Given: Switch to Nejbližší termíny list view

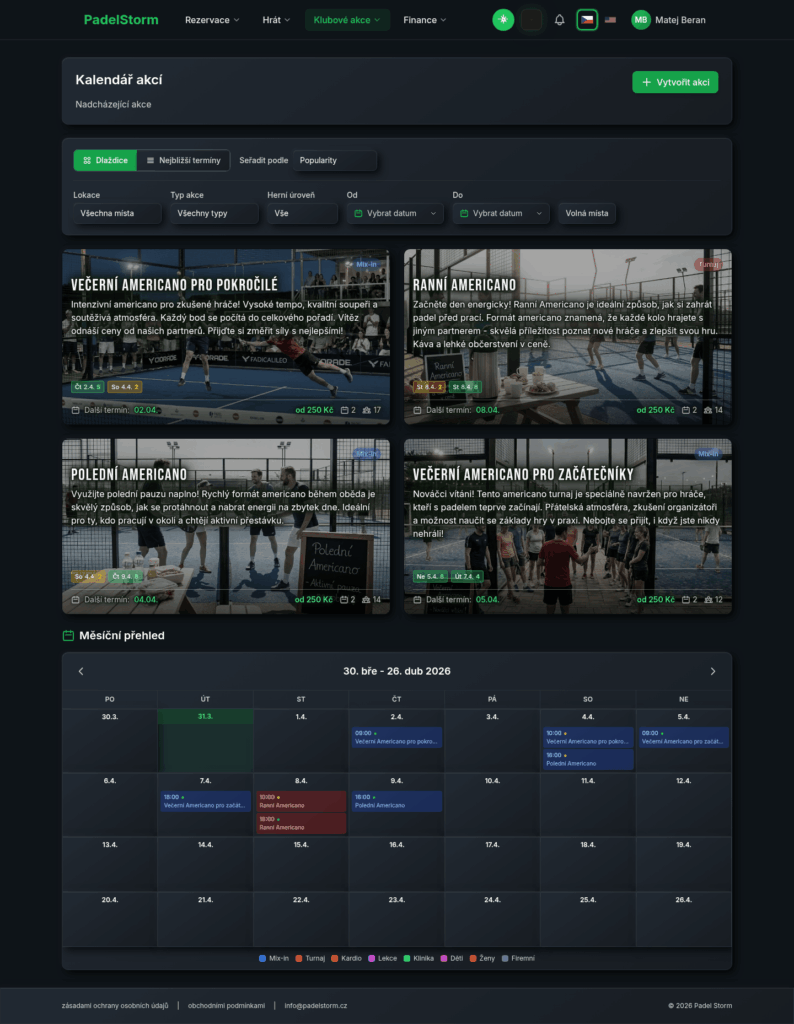Looking at the screenshot, I should tap(183, 160).
